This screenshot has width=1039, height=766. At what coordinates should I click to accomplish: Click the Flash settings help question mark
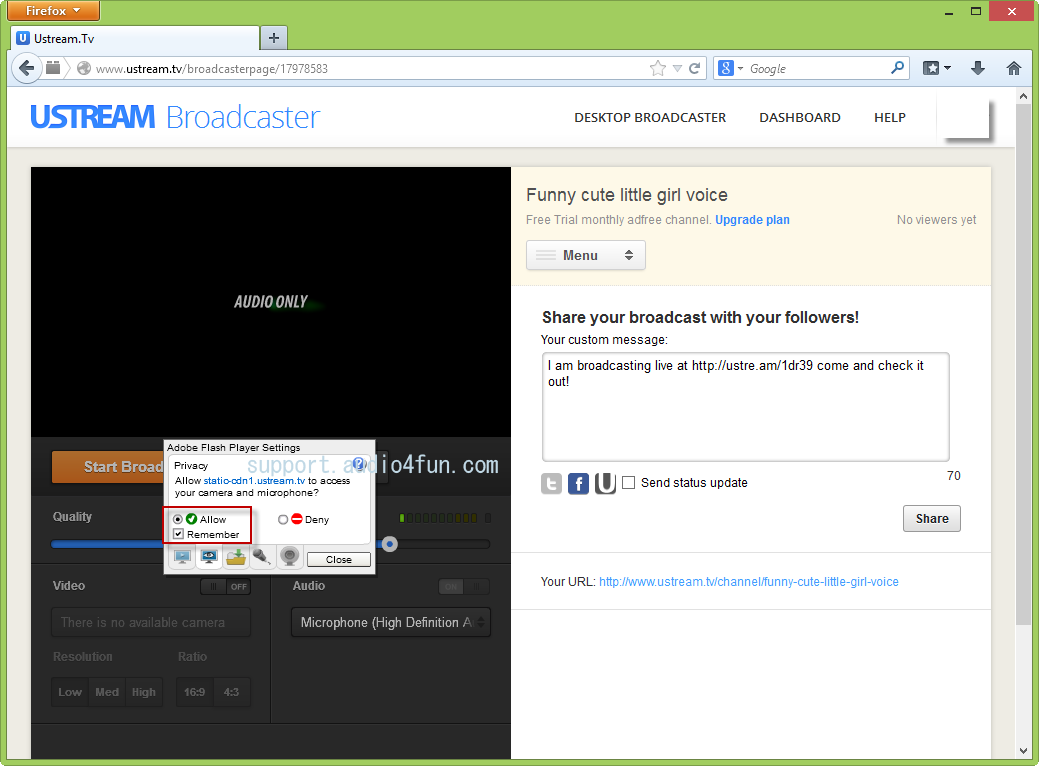[358, 463]
